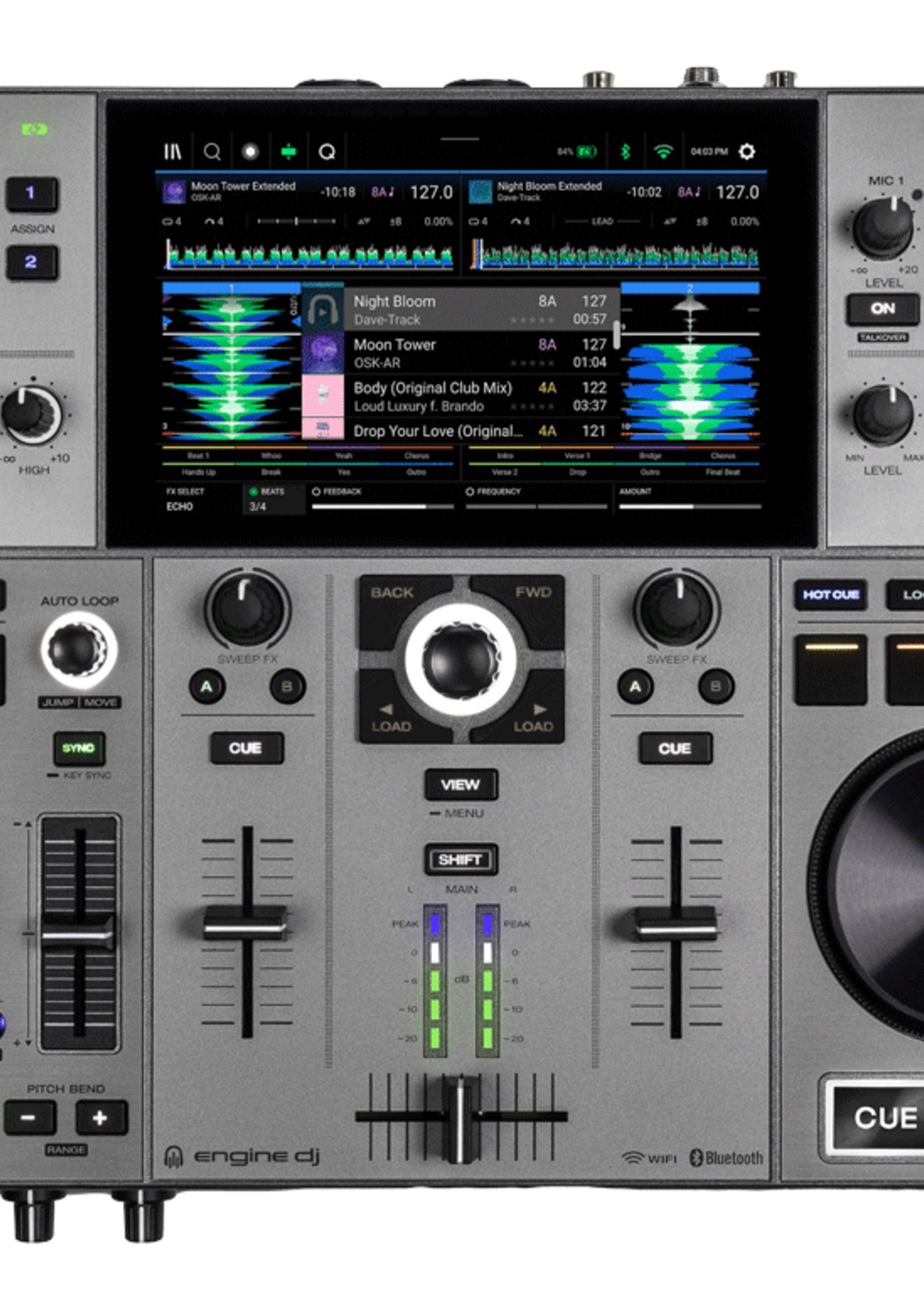The height and width of the screenshot is (1294, 924).
Task: Tap the battery 84% indicator
Action: [x=577, y=152]
